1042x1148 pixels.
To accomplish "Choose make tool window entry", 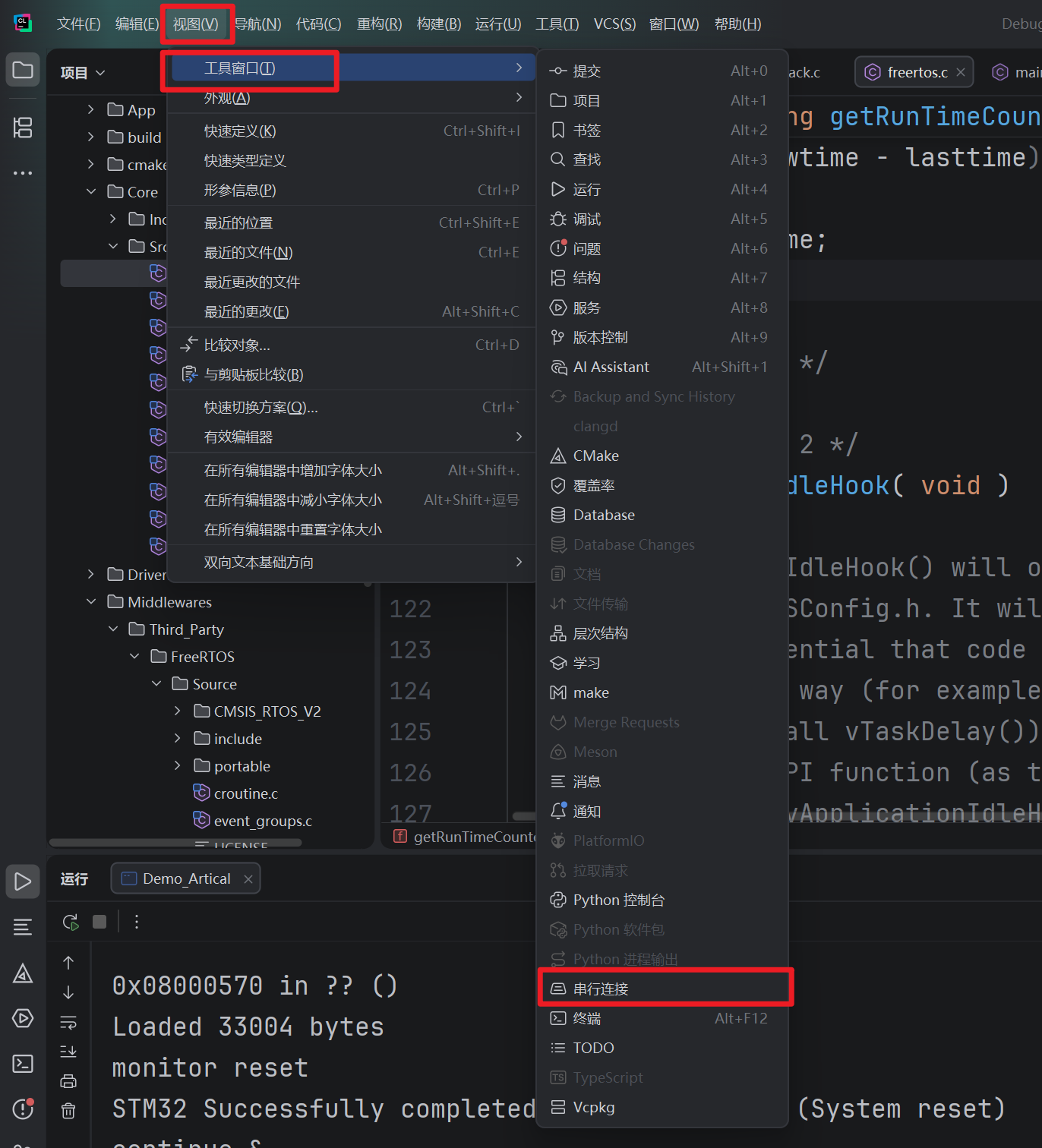I will click(x=662, y=692).
